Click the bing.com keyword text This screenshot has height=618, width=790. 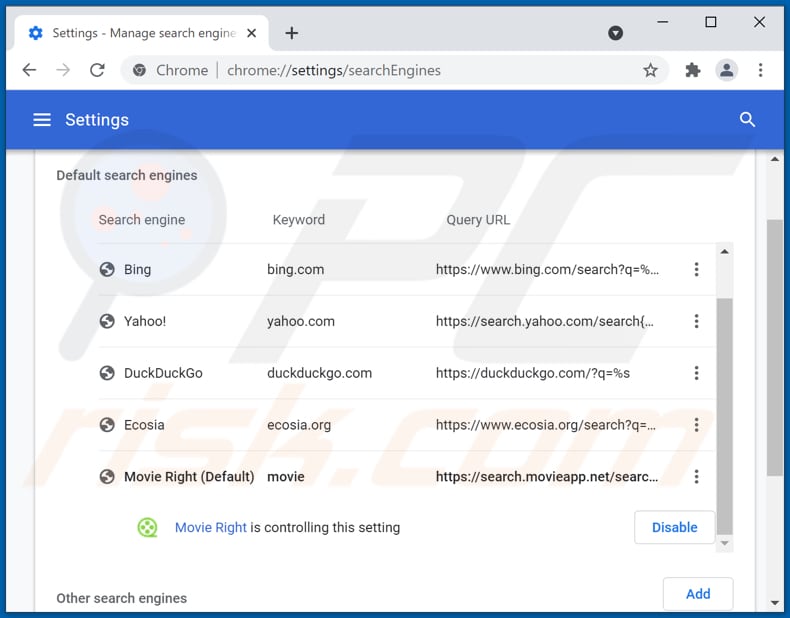tap(296, 269)
